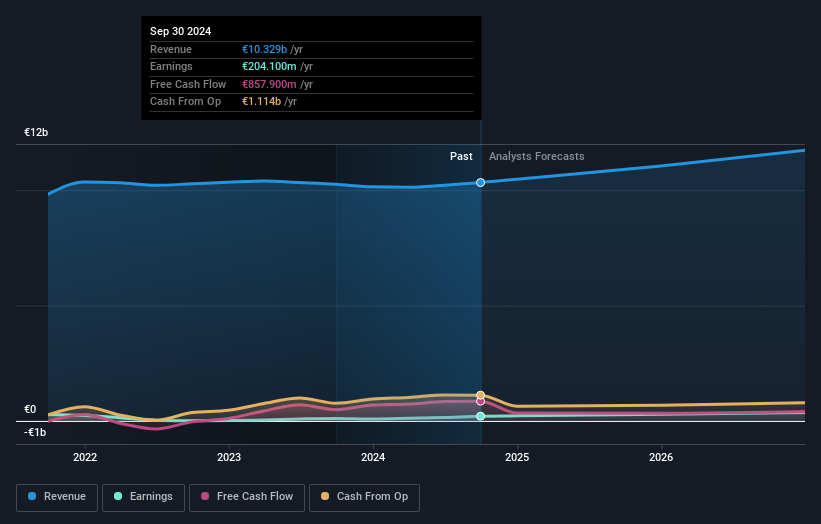Click the Analysts Forecasts label

[537, 156]
